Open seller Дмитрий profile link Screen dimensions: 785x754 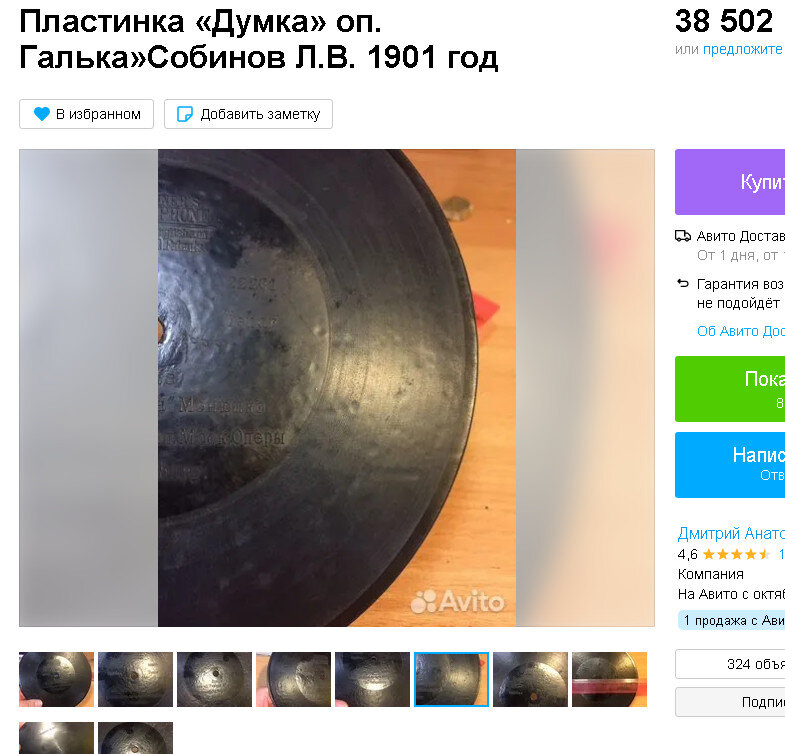[731, 534]
